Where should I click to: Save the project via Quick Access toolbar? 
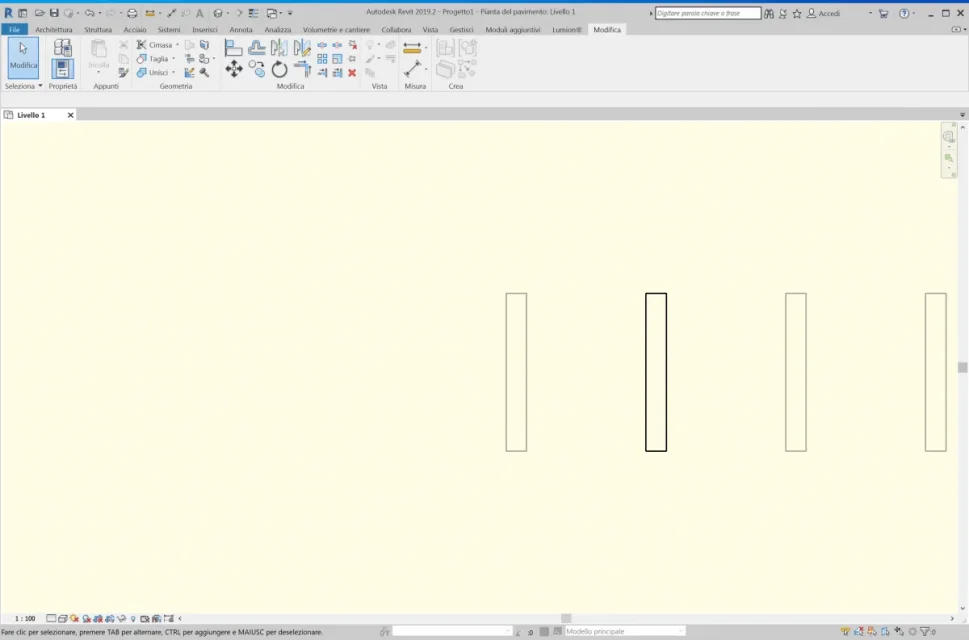click(55, 13)
